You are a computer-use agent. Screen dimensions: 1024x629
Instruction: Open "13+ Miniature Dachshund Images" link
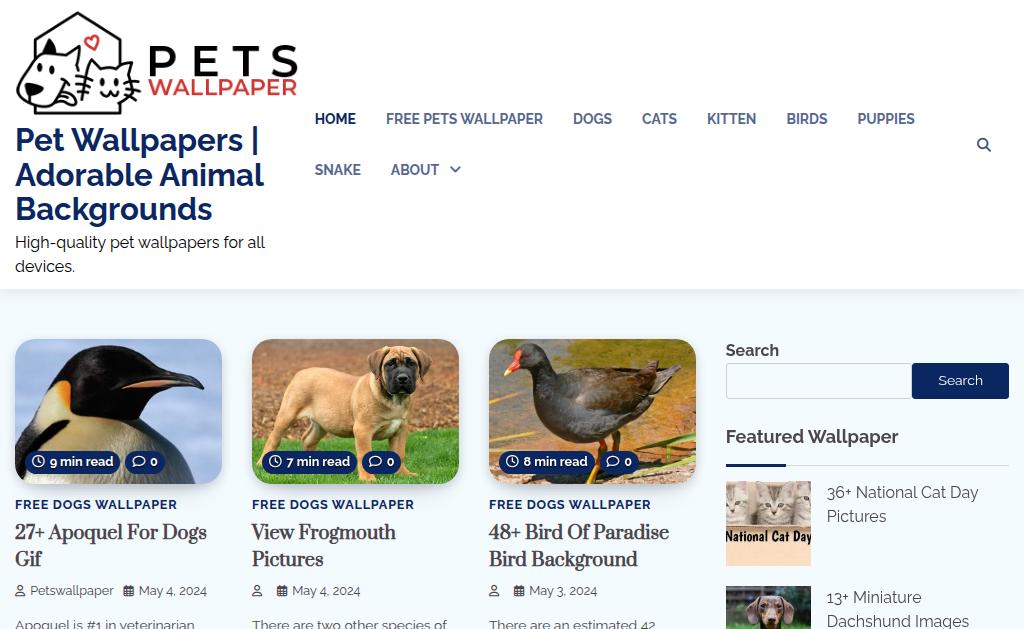897,609
